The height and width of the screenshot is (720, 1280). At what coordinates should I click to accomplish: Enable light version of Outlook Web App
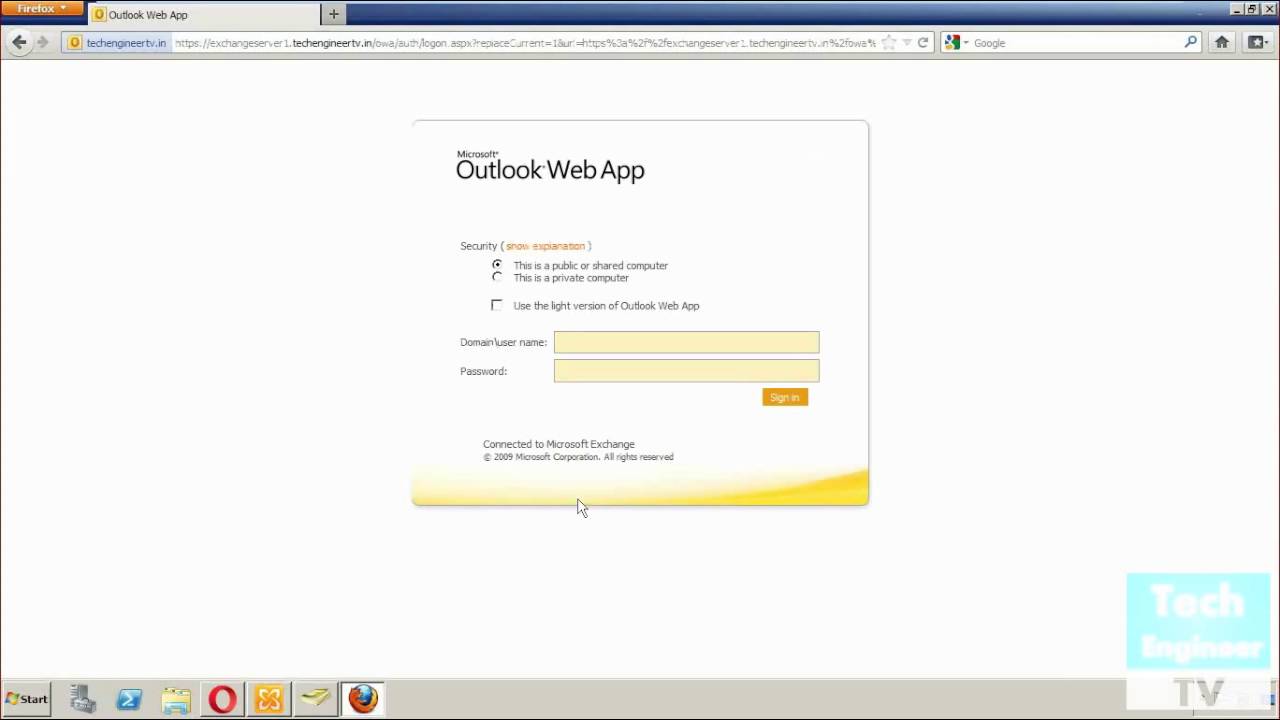tap(497, 305)
